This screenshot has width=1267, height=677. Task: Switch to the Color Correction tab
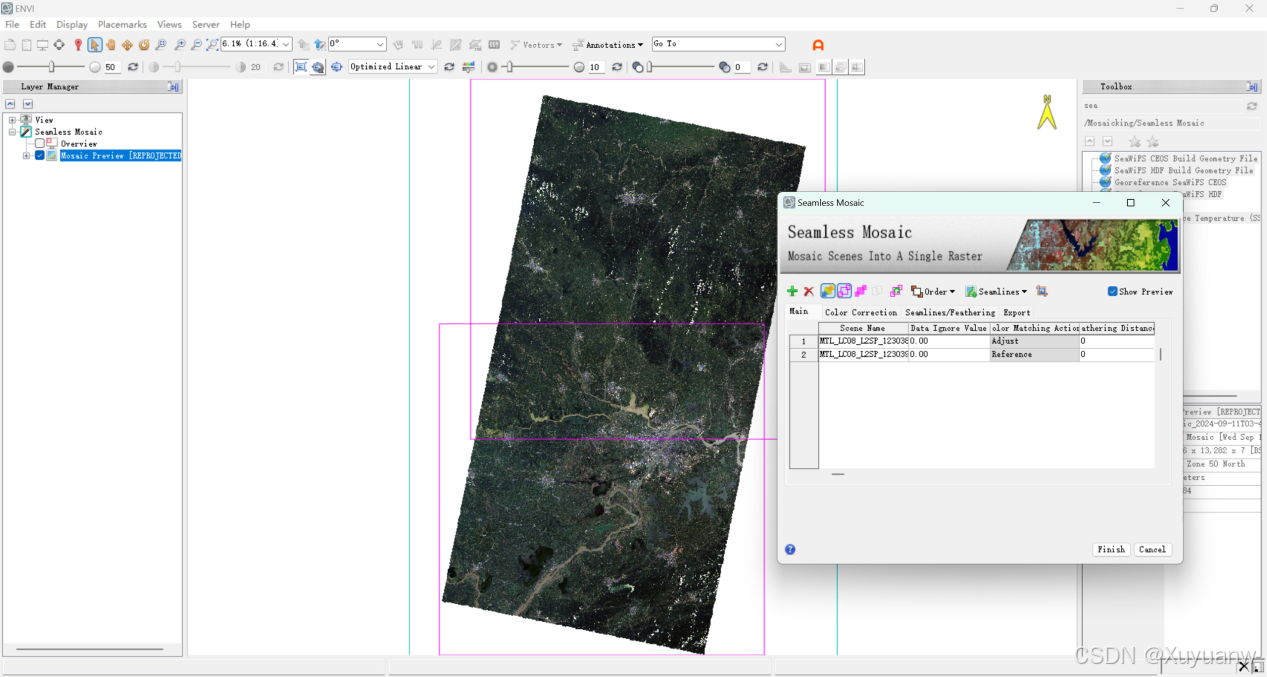coord(860,312)
